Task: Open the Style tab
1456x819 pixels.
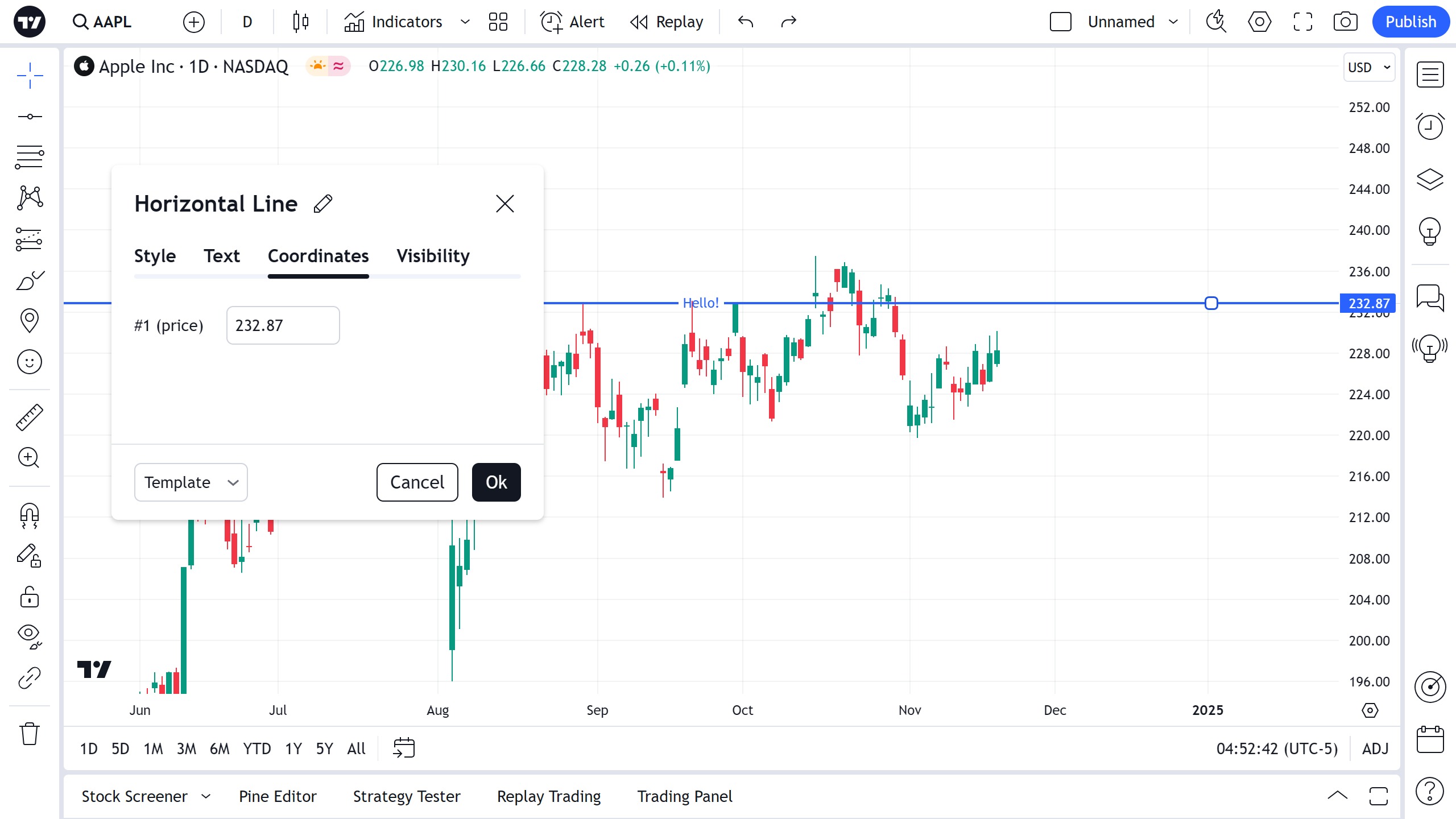Action: pos(155,256)
